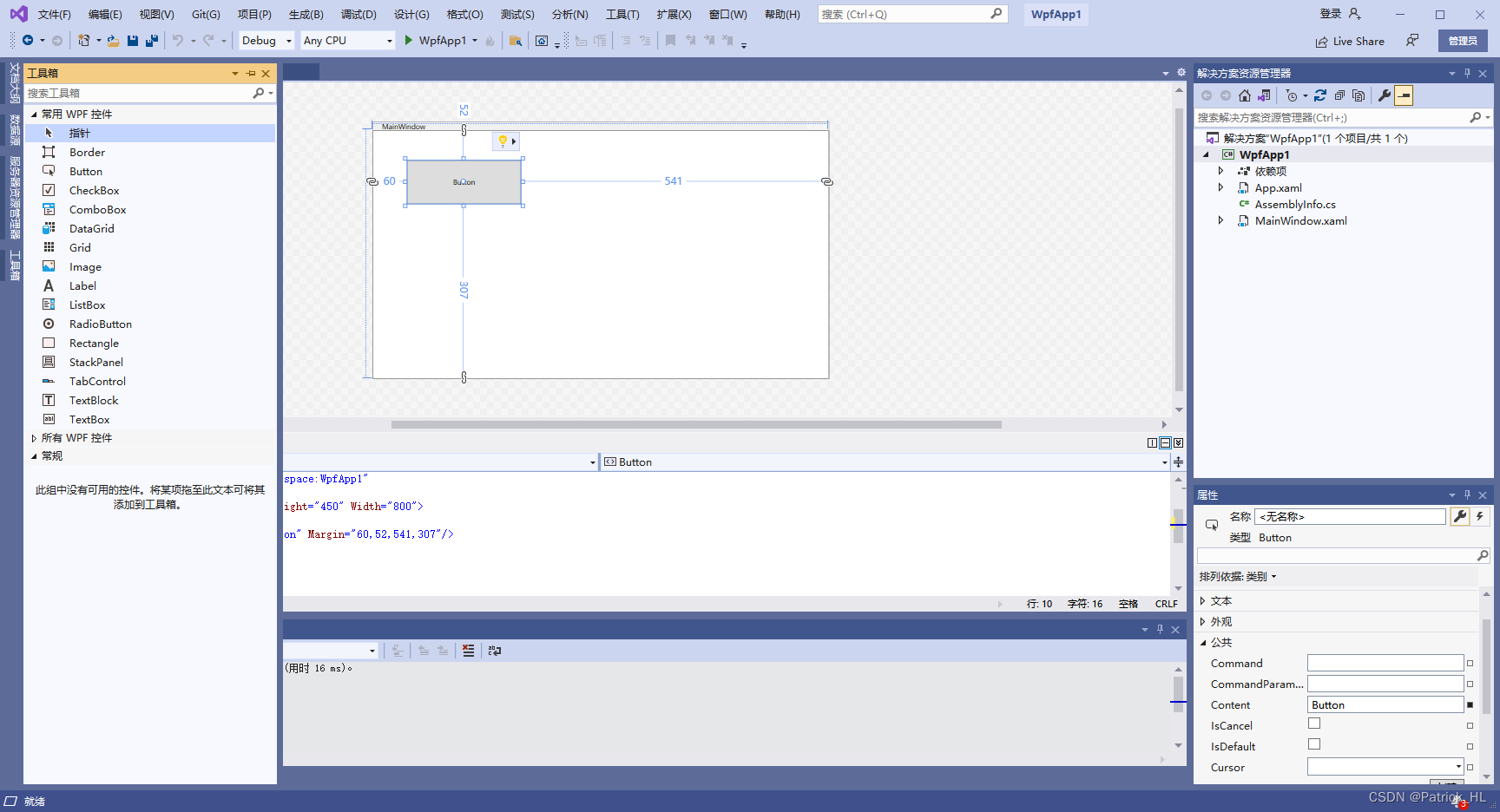Select AssemblyInfo.cs in Solution Explorer
Screen dimensions: 1500x812
click(x=1294, y=204)
